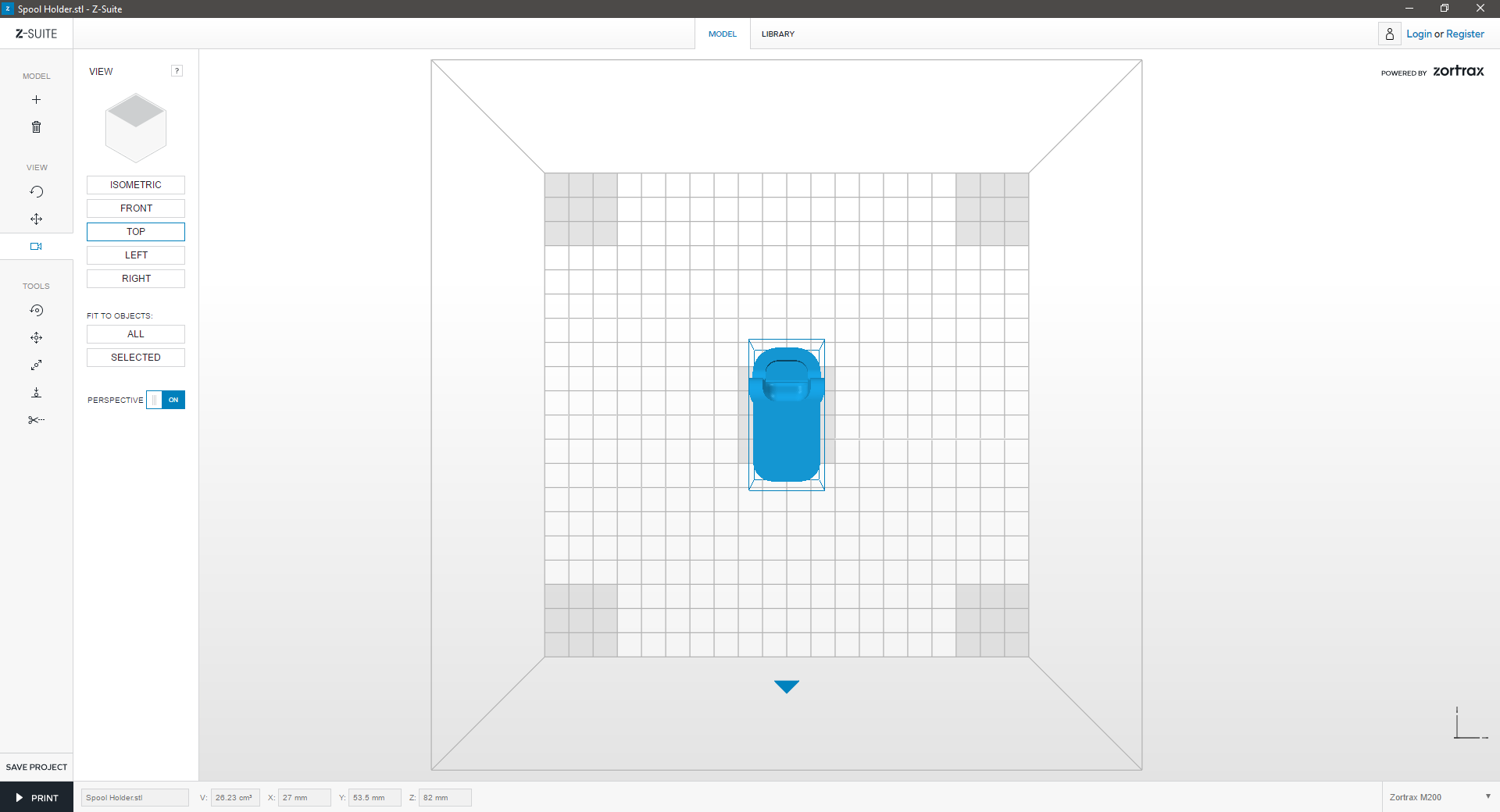Click the Login link
The height and width of the screenshot is (812, 1500).
point(1419,34)
